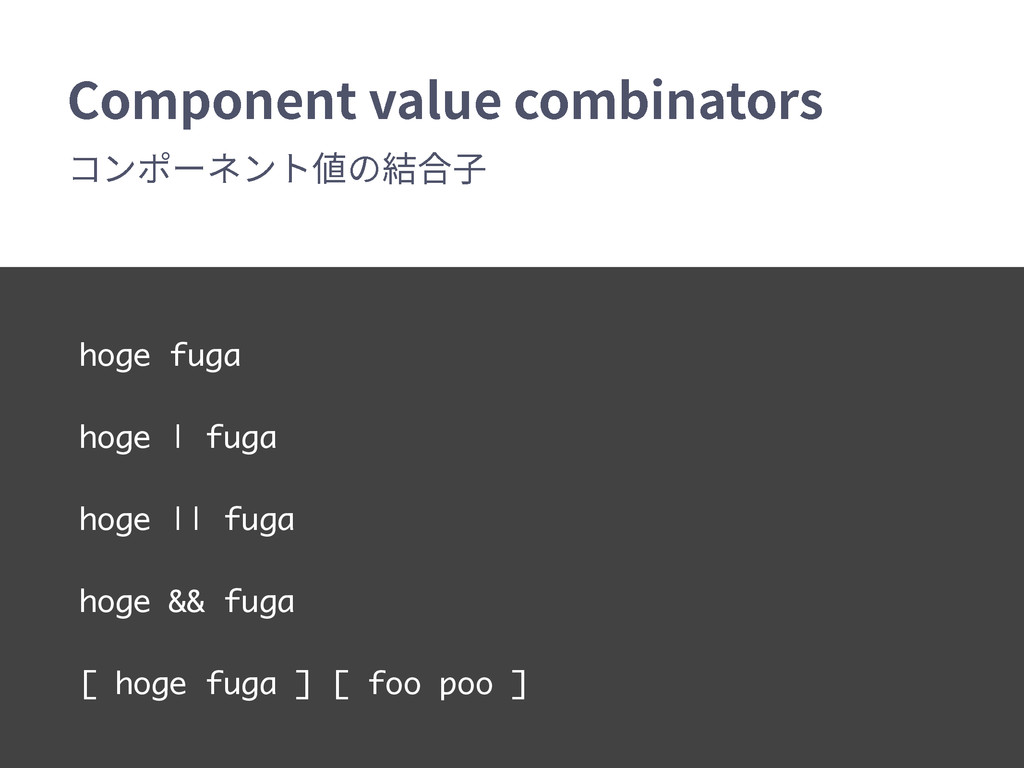Image resolution: width=1024 pixels, height=768 pixels.
Task: Click "hoge" before the double ampersand
Action: click(x=114, y=602)
